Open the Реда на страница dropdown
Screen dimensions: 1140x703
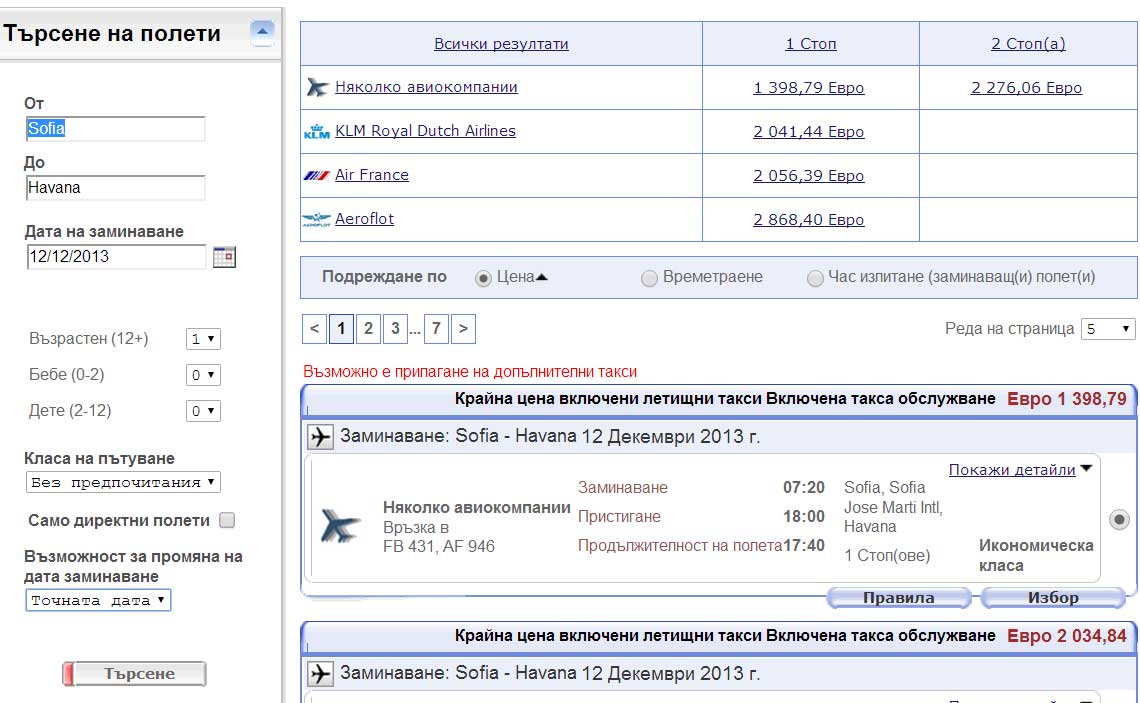click(1108, 329)
